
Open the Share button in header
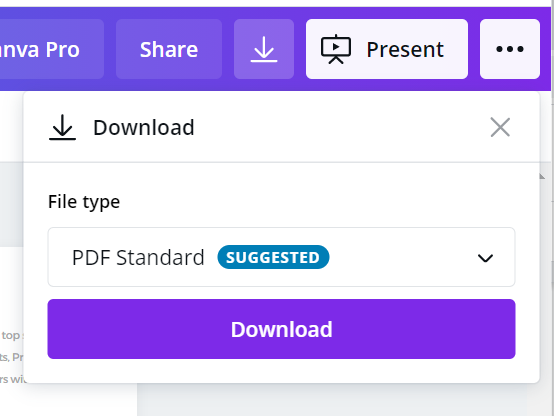coord(169,49)
